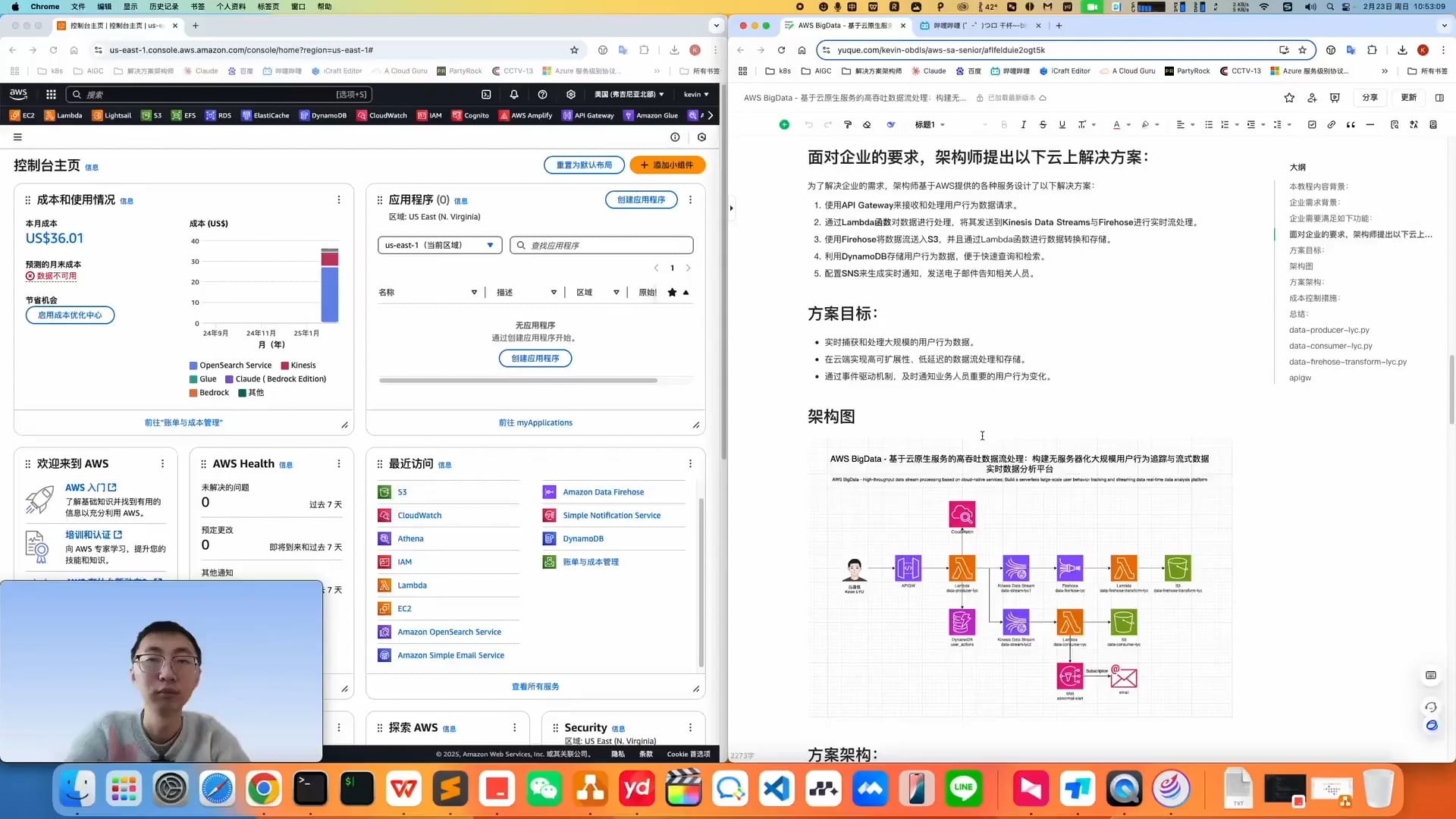The image size is (1456, 819).
Task: Open the font color swatch in Yuque toolbar
Action: 1118,124
